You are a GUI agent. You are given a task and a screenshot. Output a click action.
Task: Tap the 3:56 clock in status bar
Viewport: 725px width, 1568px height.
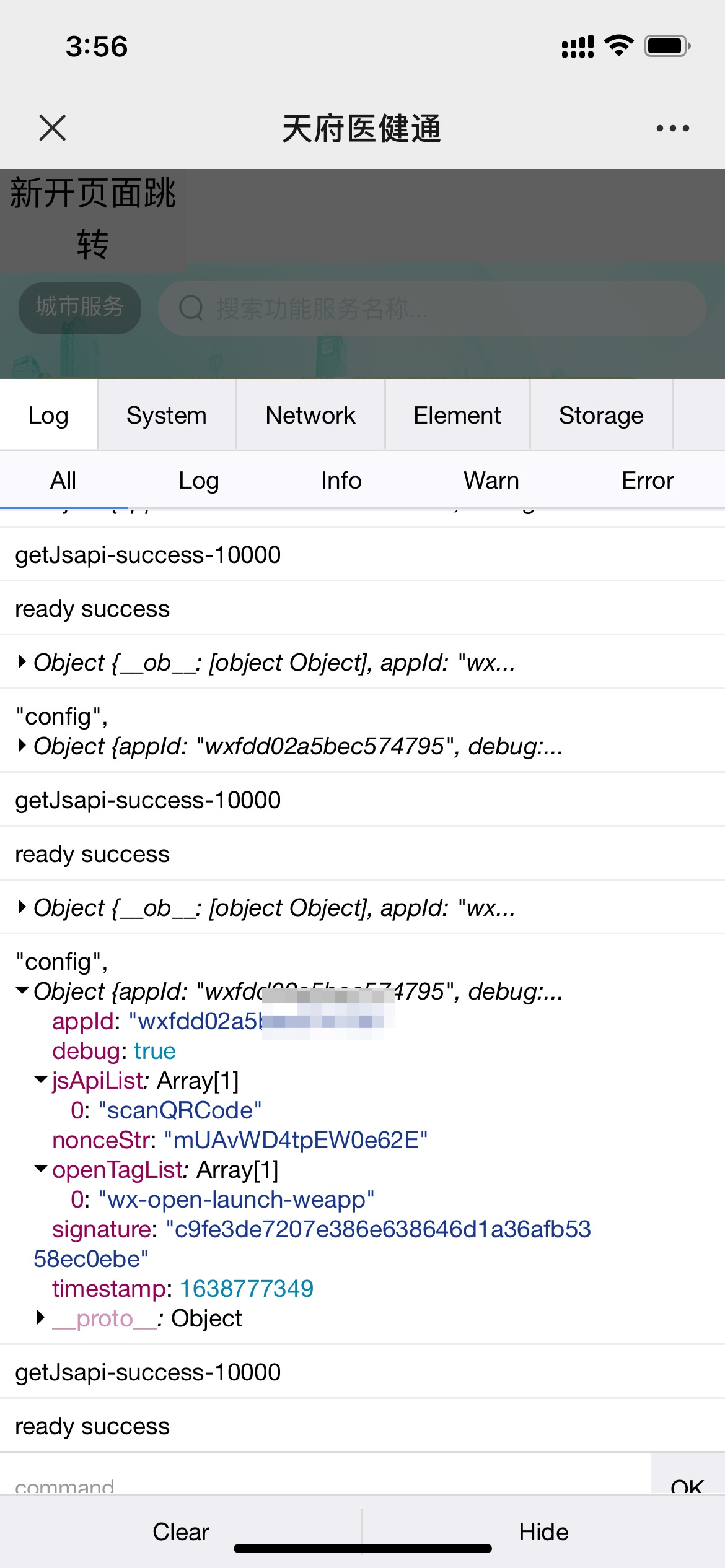(97, 46)
